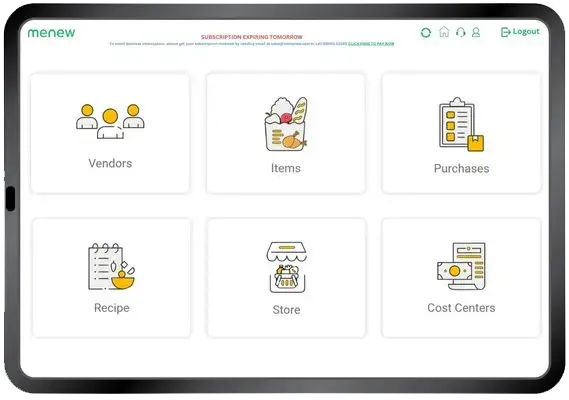The height and width of the screenshot is (400, 569).
Task: Click the refresh/sync icon in header
Action: [426, 33]
